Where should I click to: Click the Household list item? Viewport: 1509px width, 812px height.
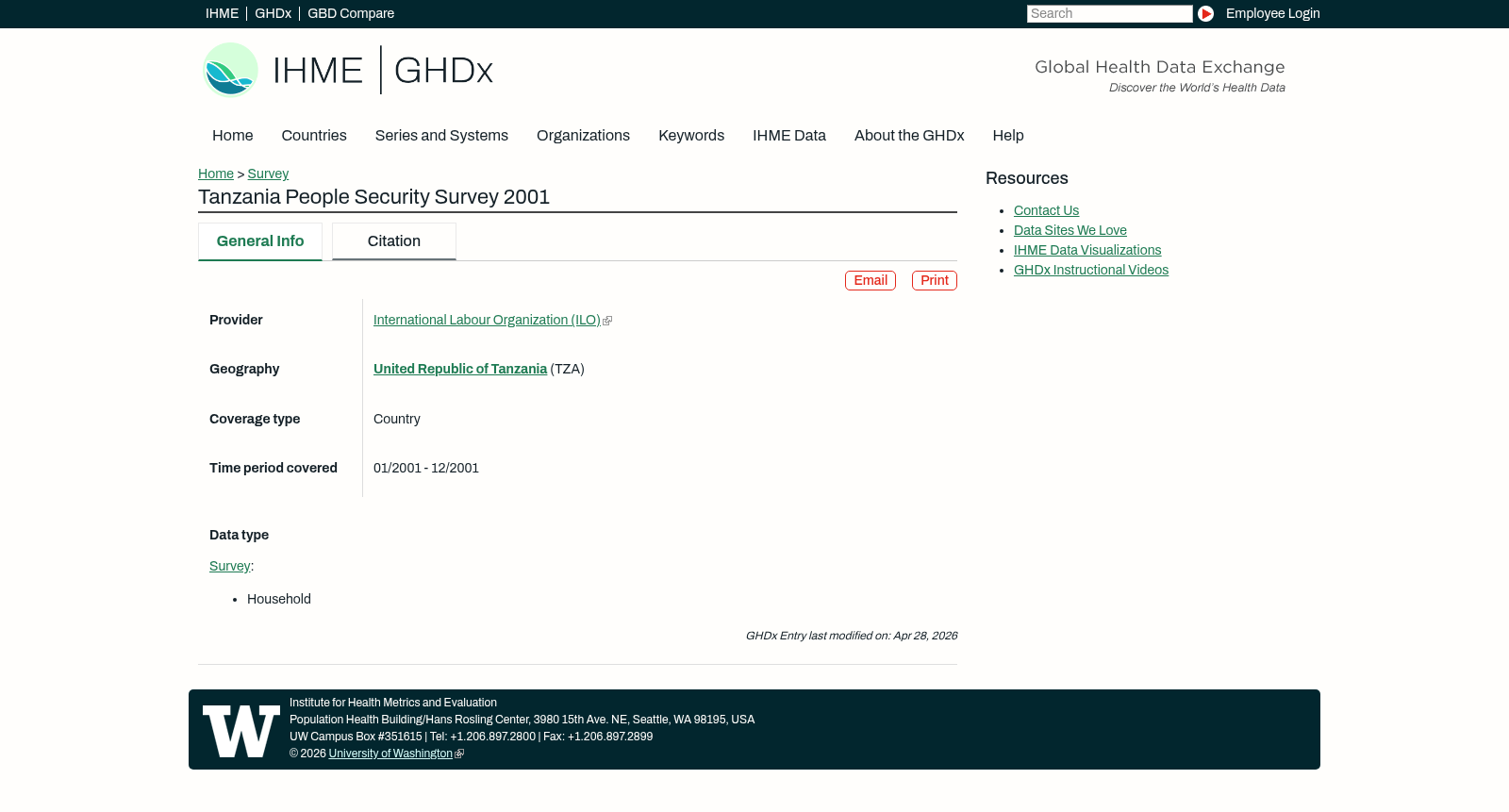click(x=279, y=600)
